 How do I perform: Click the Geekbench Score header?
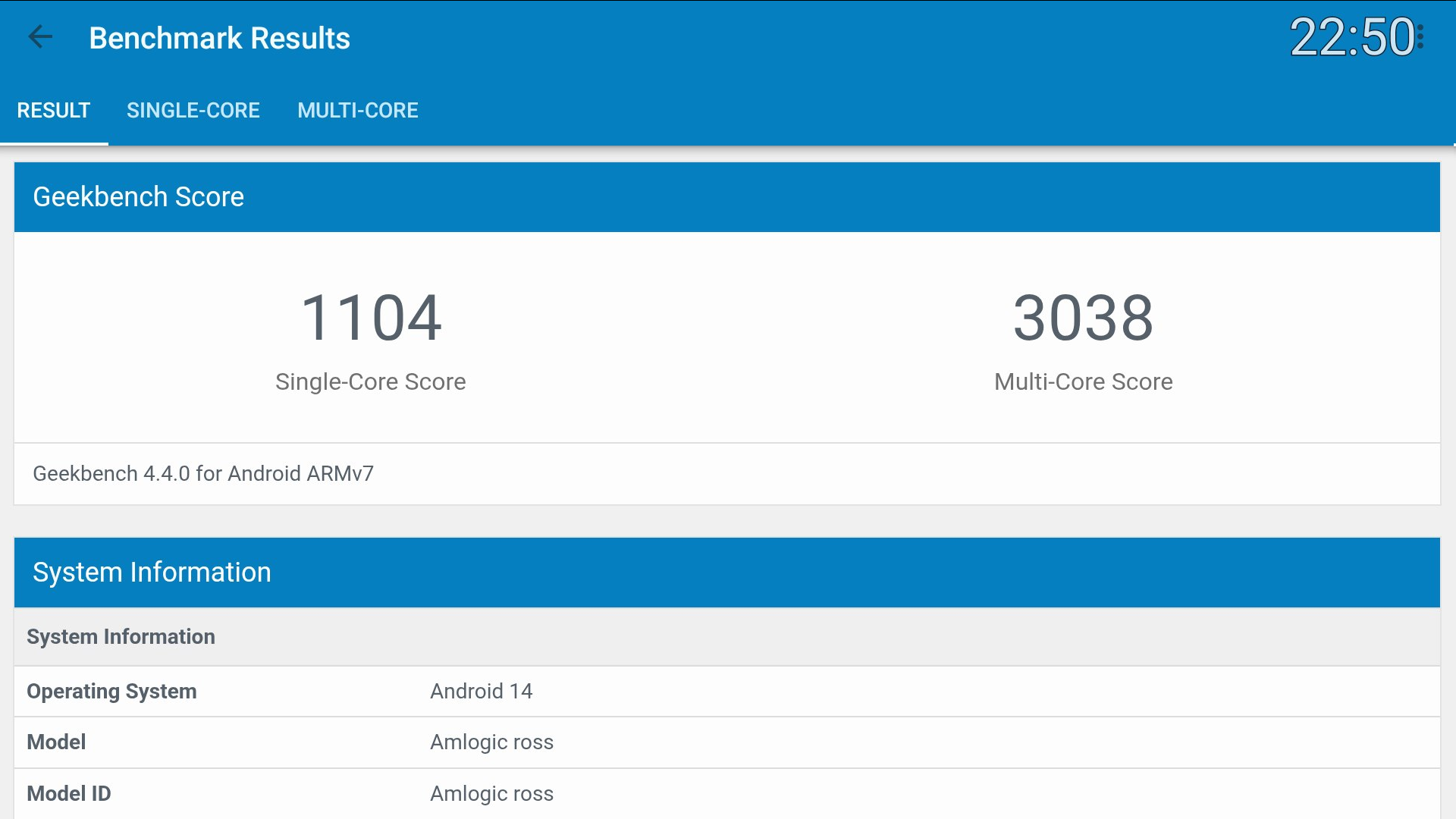pyautogui.click(x=139, y=197)
